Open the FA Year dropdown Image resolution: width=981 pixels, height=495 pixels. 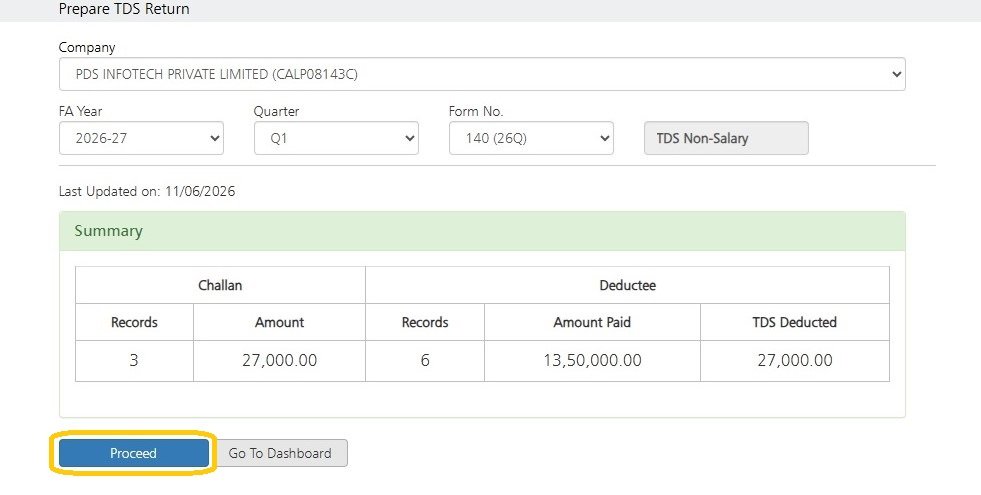(141, 138)
